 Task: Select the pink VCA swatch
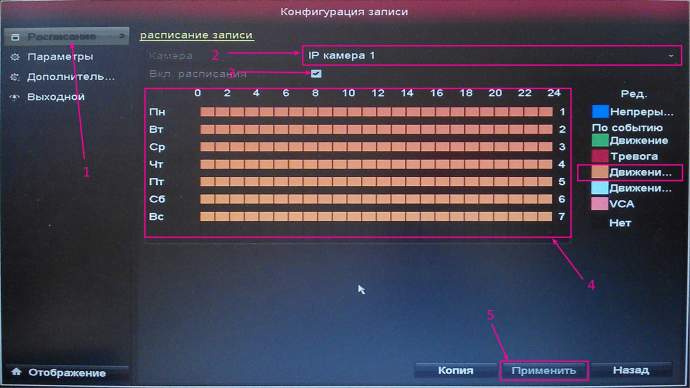coord(600,204)
